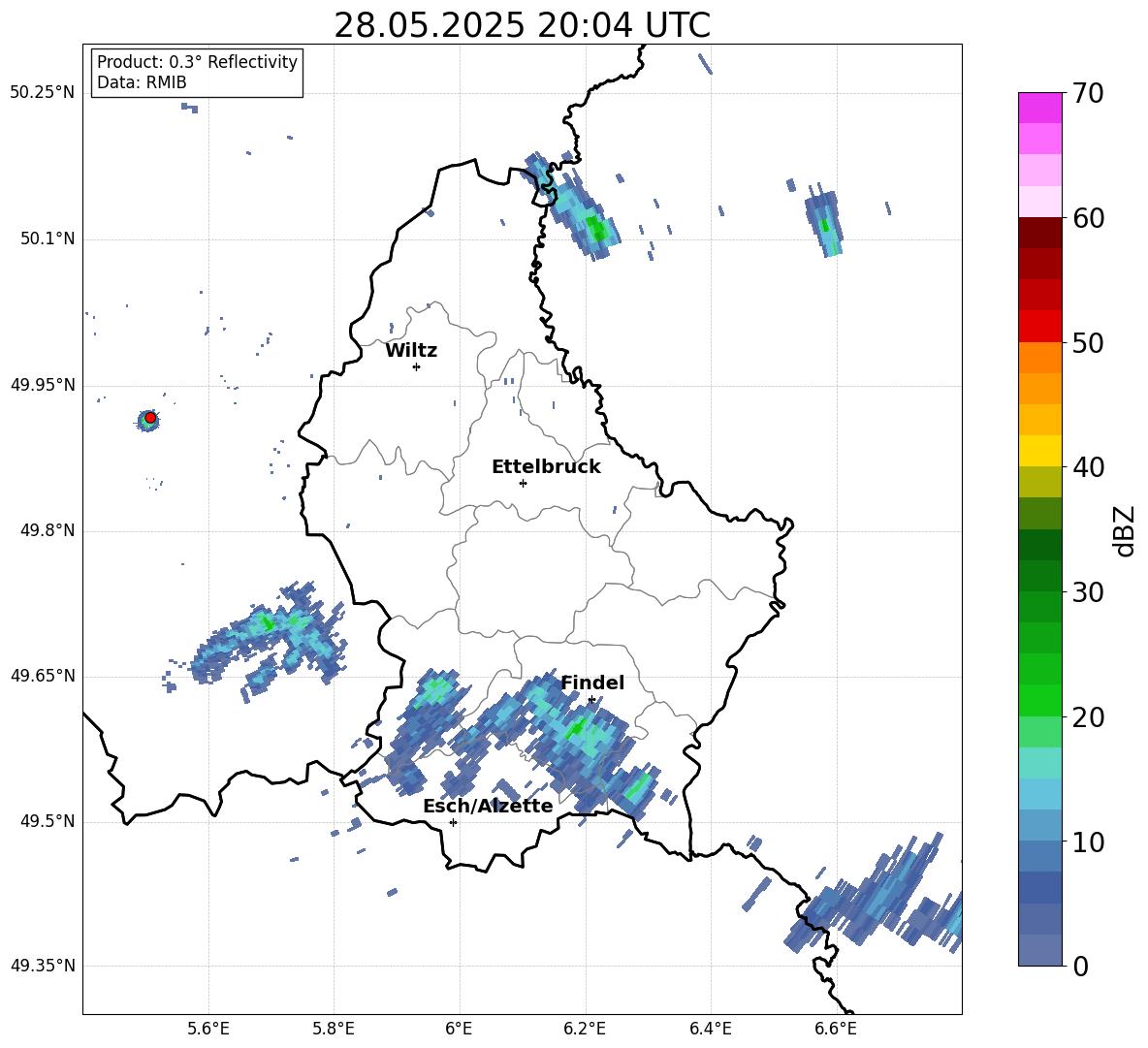Viewport: 1148px width, 1048px height.
Task: Select the Findel city label
Action: (592, 683)
